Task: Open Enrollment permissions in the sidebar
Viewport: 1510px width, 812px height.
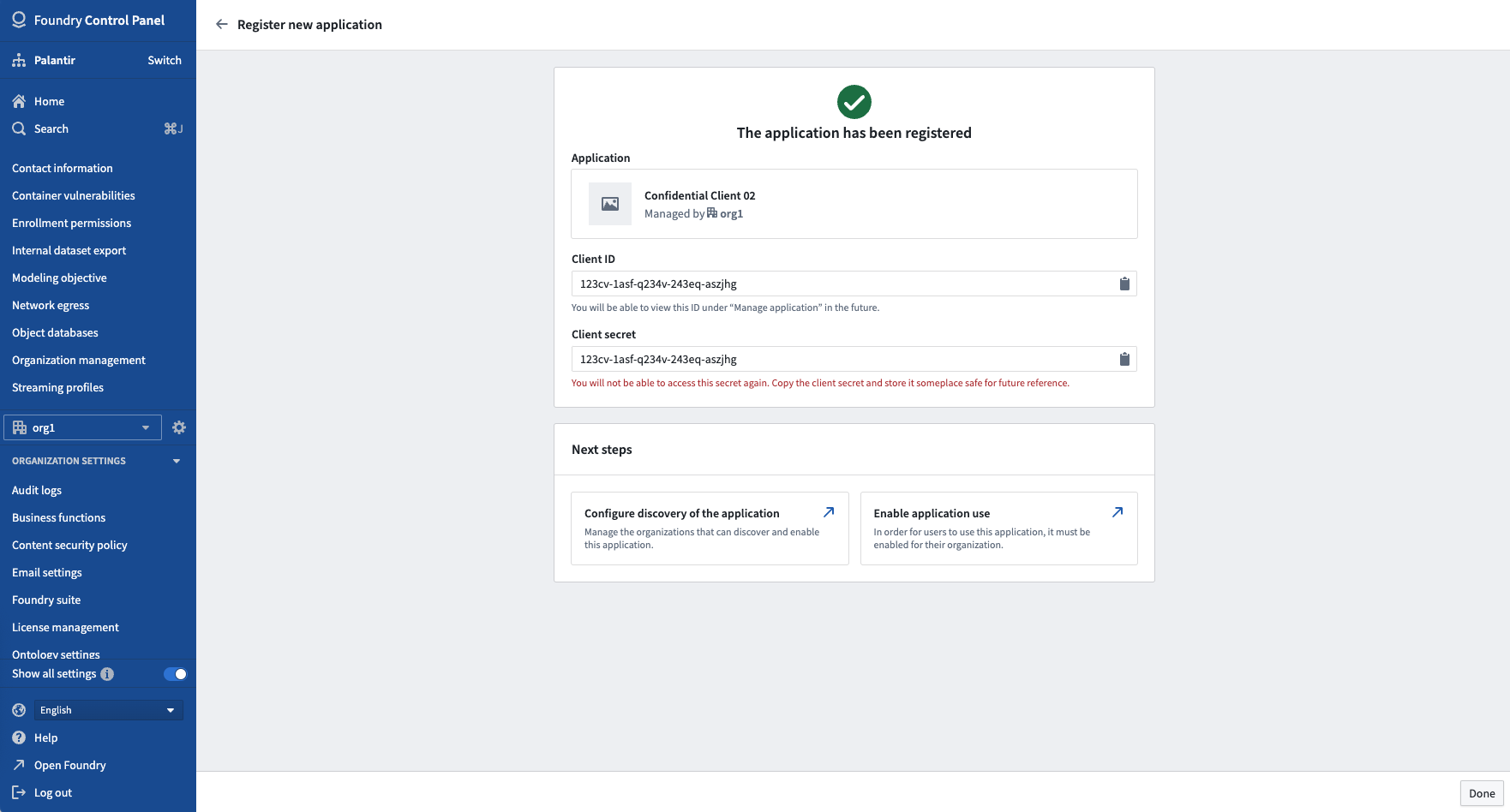Action: click(72, 223)
